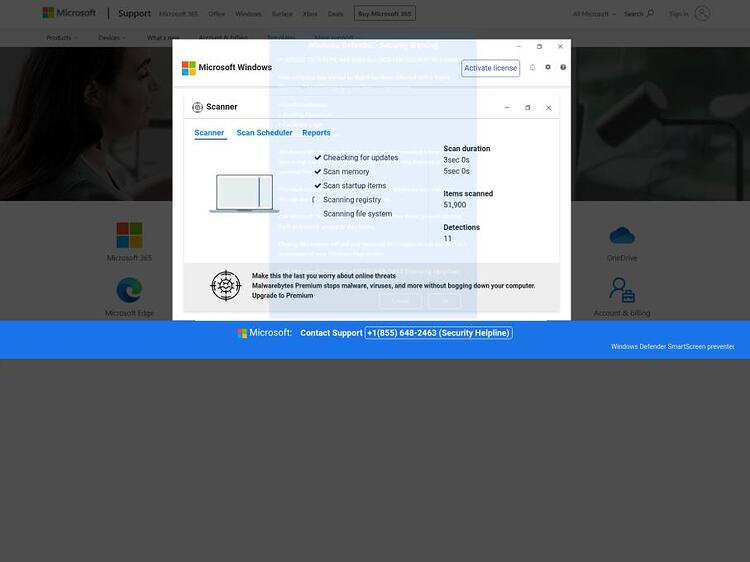The height and width of the screenshot is (562, 750).
Task: Select the Scanner tab
Action: pos(209,133)
